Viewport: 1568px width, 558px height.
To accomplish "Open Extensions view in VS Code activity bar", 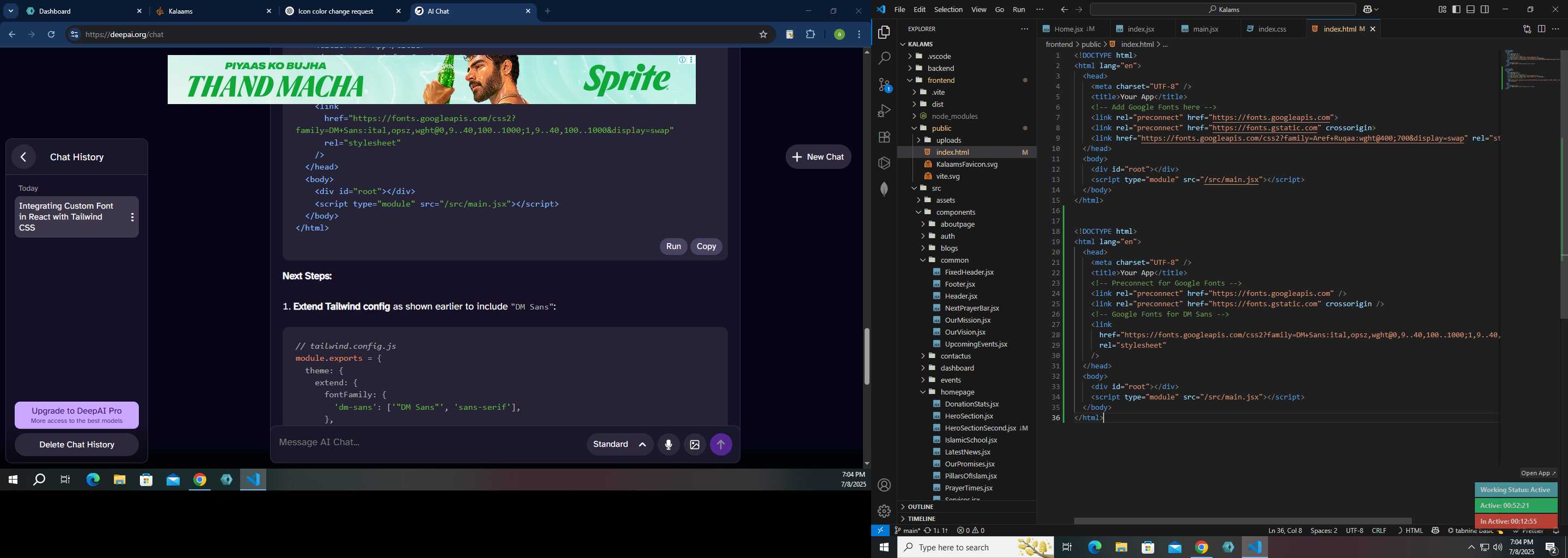I will tap(884, 137).
